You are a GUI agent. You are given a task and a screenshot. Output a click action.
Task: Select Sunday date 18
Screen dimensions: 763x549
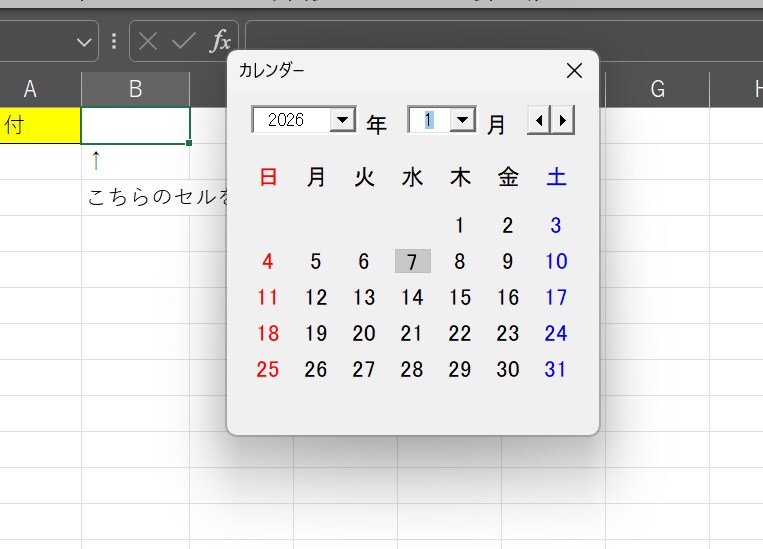coord(268,333)
